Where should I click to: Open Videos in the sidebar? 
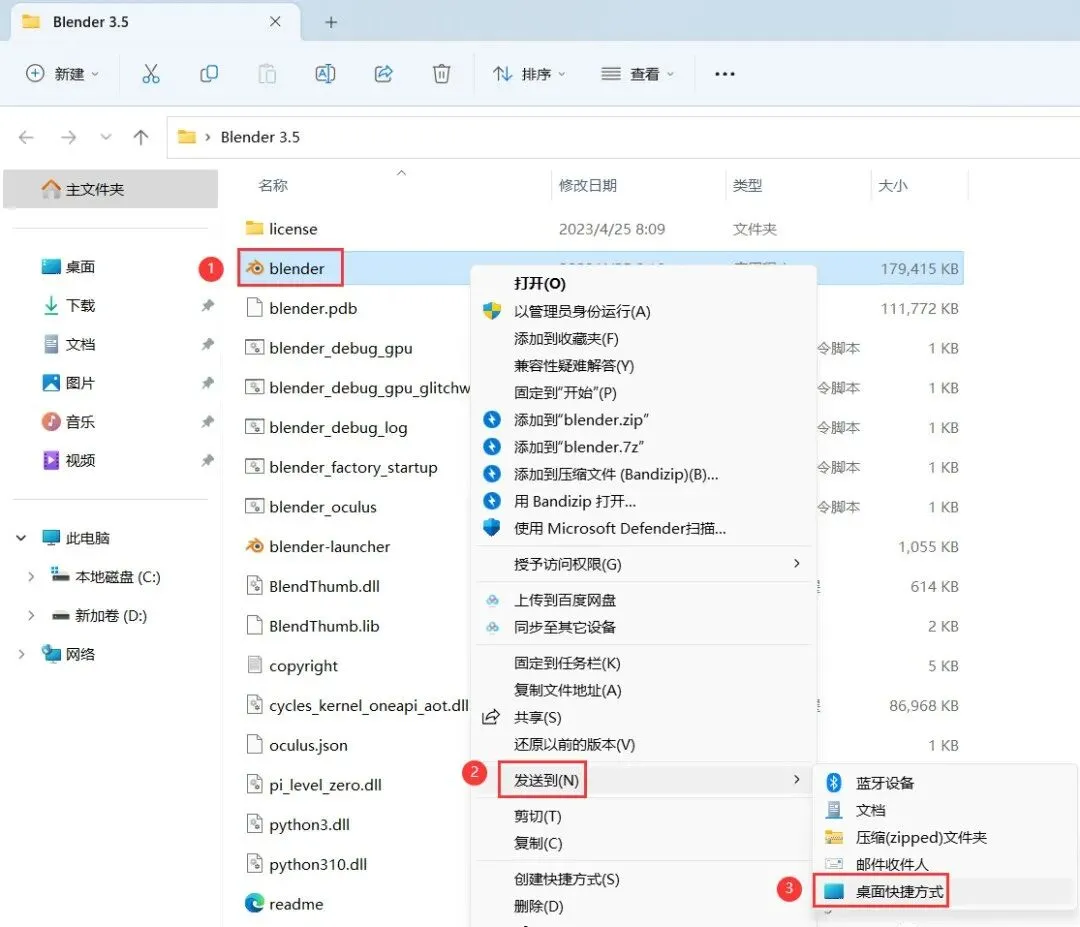(x=68, y=459)
